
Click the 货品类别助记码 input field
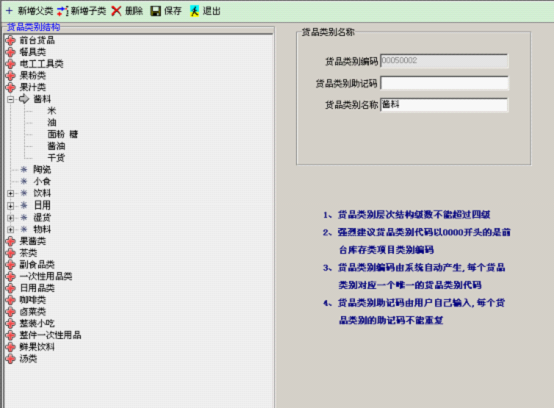point(444,83)
